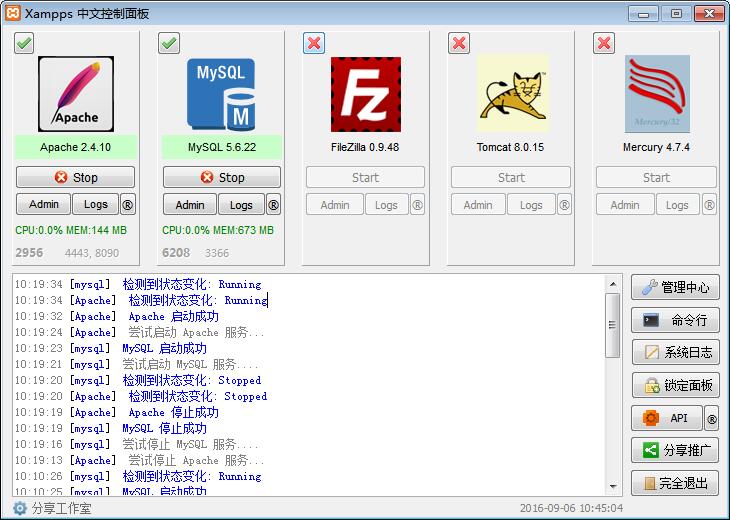Click Tomcat Logs button
This screenshot has height=520, width=730.
click(x=531, y=204)
